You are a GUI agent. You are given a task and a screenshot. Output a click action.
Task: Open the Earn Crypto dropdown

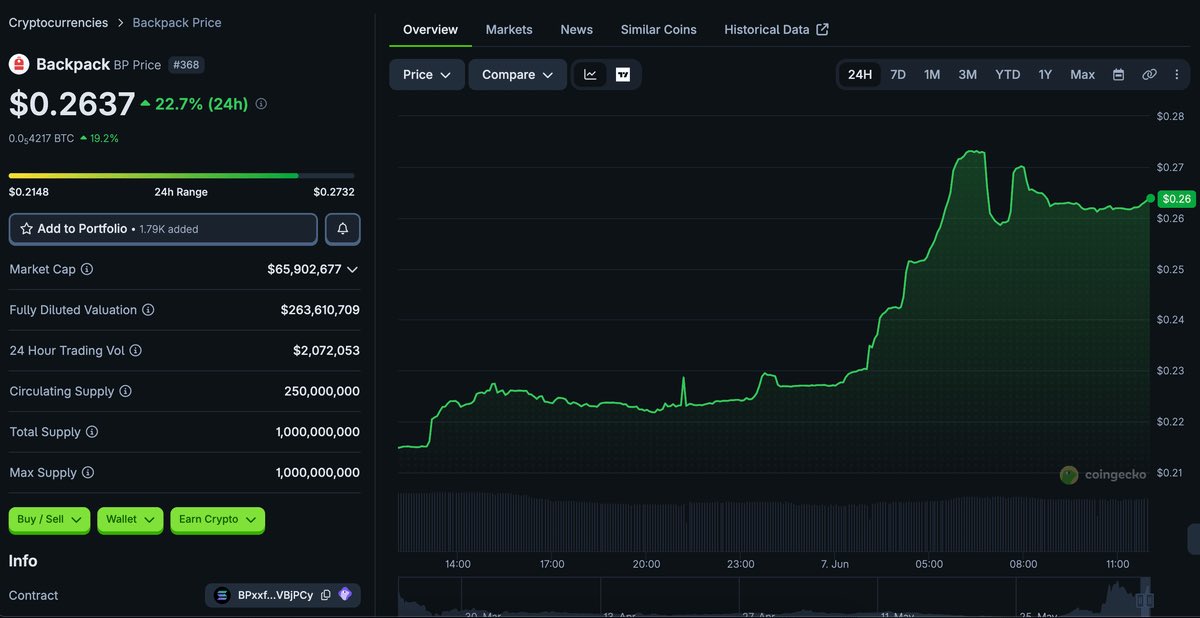[x=217, y=519]
